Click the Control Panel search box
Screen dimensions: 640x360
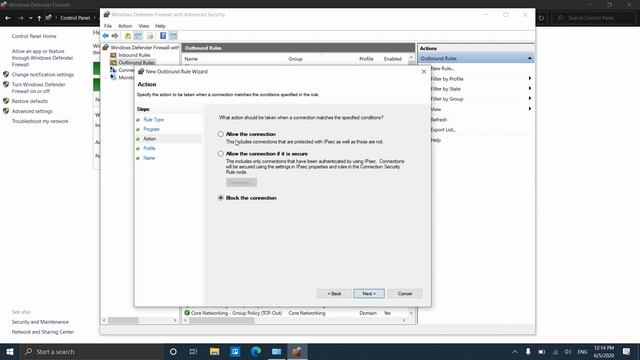coord(593,18)
